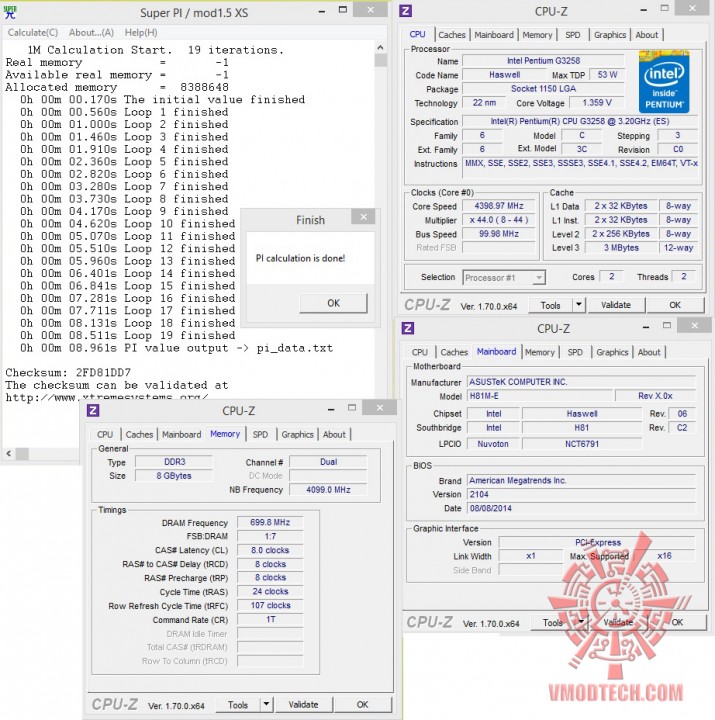Click the BIOS version 2104 field

click(582, 495)
